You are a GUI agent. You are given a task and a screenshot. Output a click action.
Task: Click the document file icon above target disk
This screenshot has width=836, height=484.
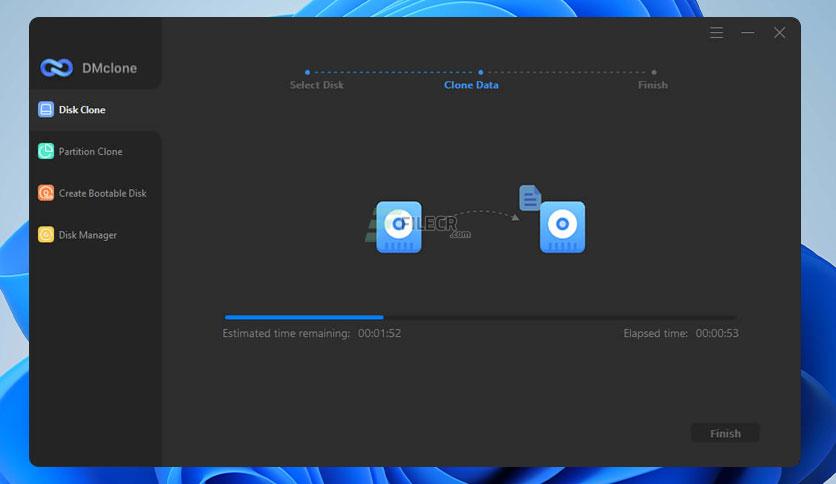(x=530, y=198)
